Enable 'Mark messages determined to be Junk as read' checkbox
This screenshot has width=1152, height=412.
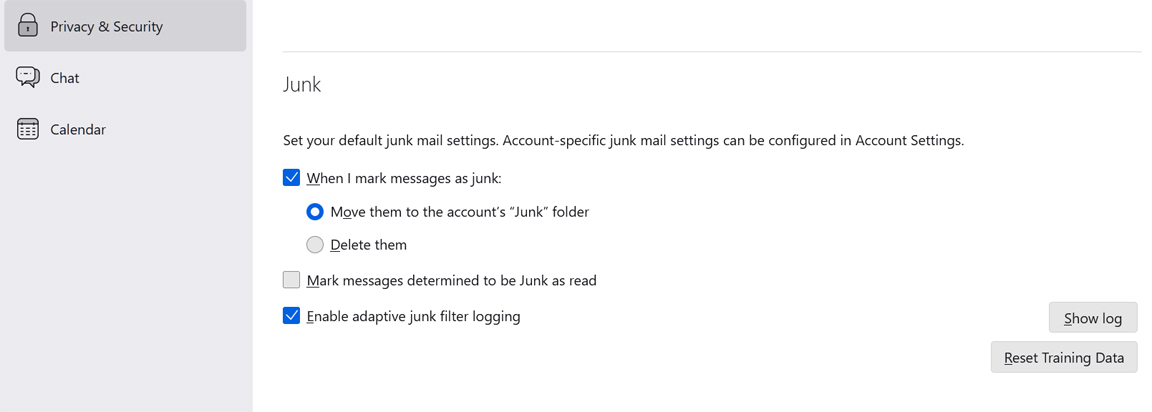point(292,280)
